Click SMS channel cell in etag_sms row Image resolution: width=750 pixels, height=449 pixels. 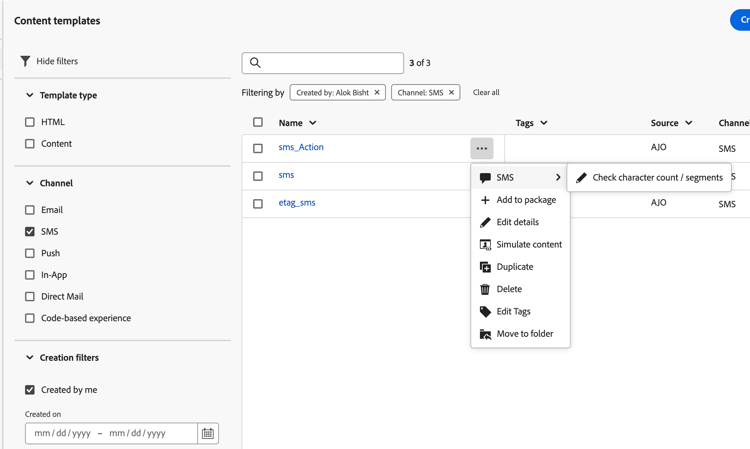tap(727, 204)
